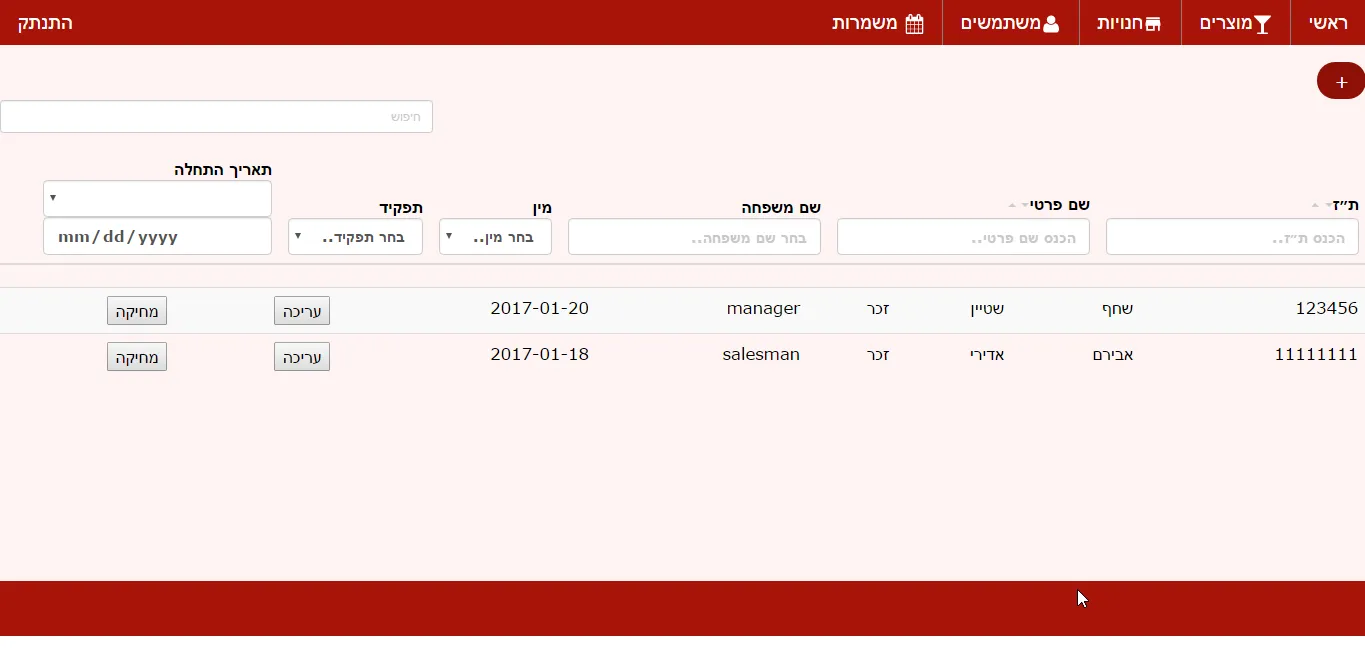Select the ID cell 123456
The image size is (1365, 648).
point(1326,309)
